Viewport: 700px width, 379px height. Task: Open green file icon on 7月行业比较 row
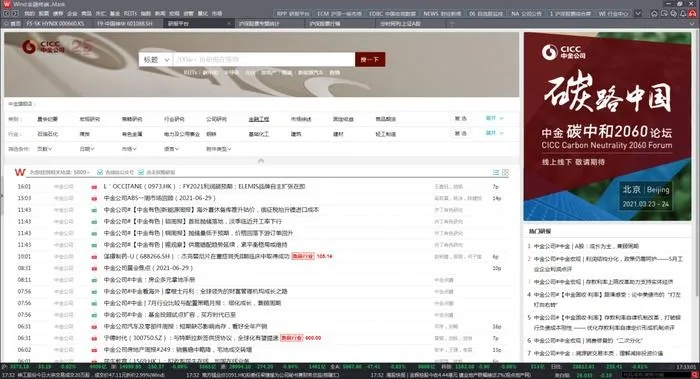[x=94, y=304]
